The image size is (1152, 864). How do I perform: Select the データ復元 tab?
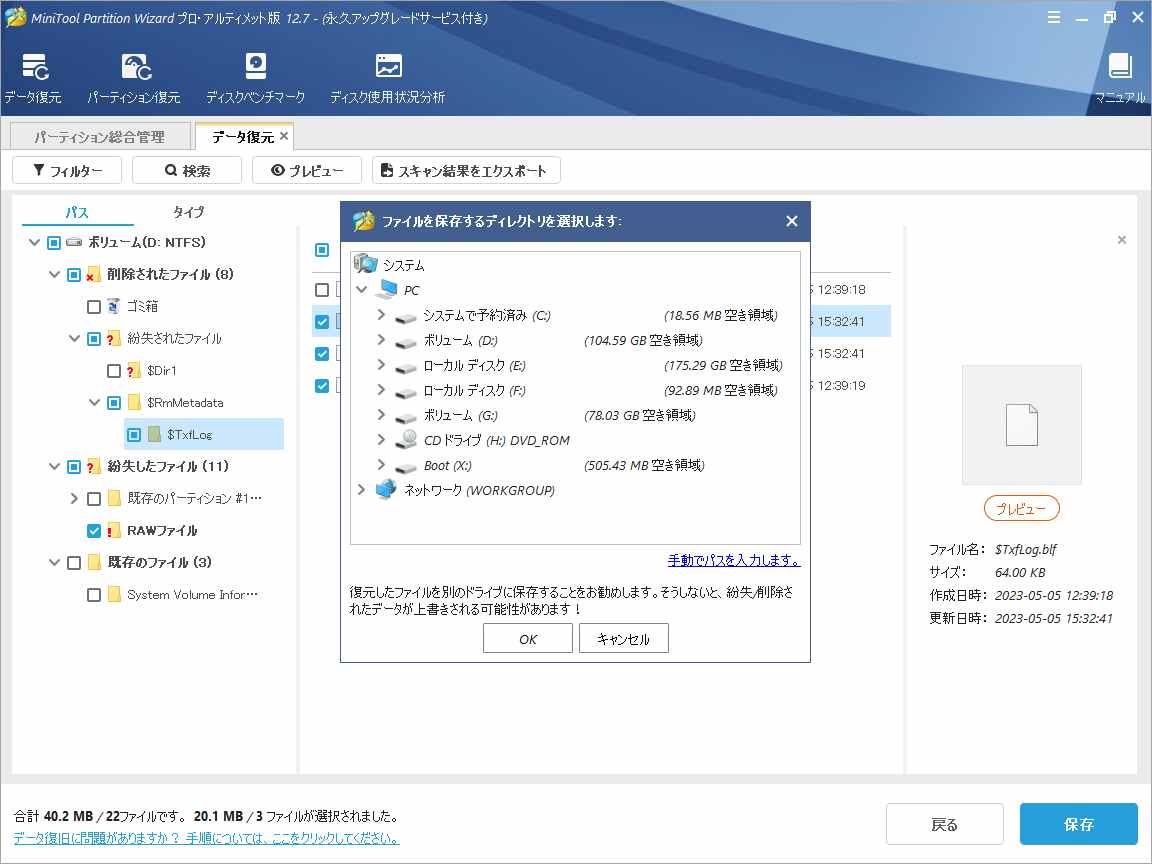point(242,137)
